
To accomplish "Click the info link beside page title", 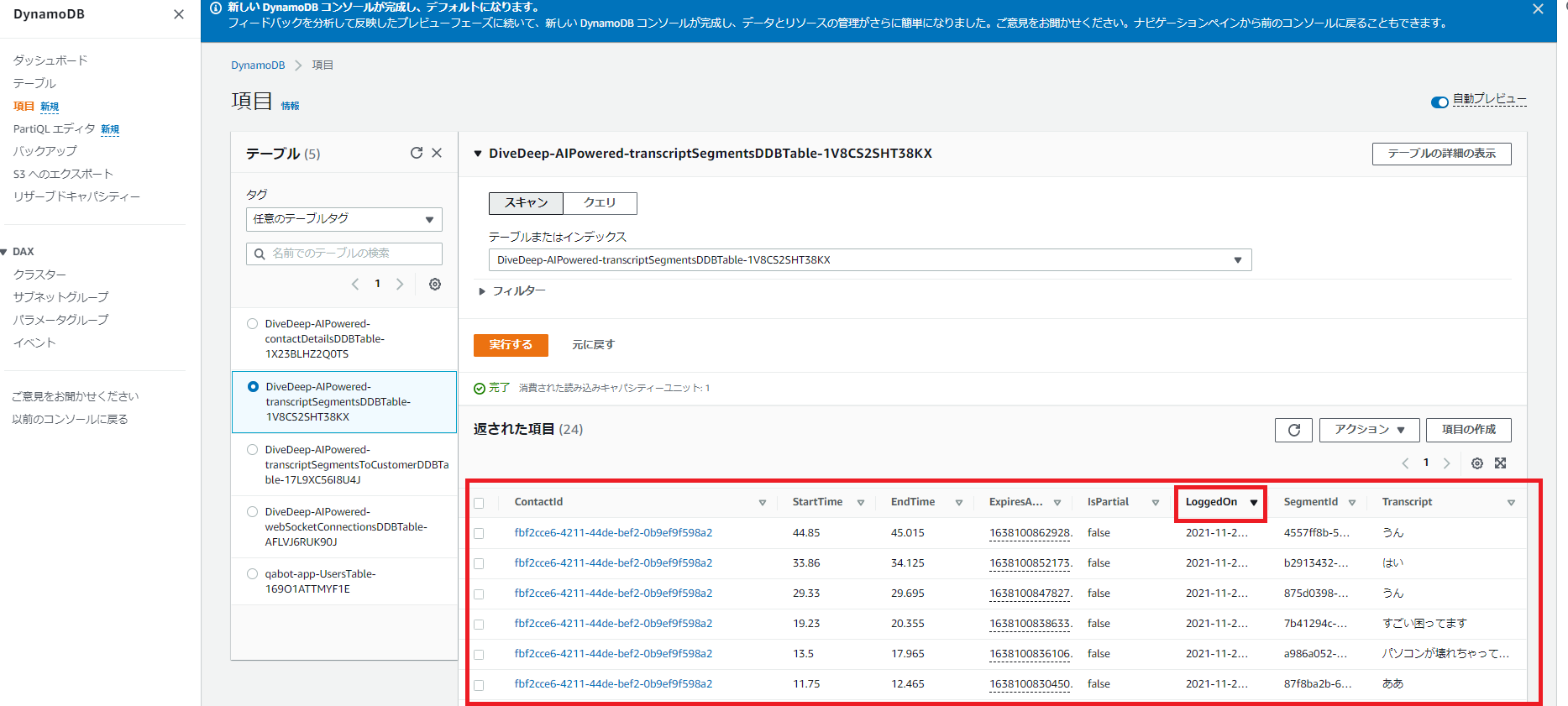I will click(290, 106).
